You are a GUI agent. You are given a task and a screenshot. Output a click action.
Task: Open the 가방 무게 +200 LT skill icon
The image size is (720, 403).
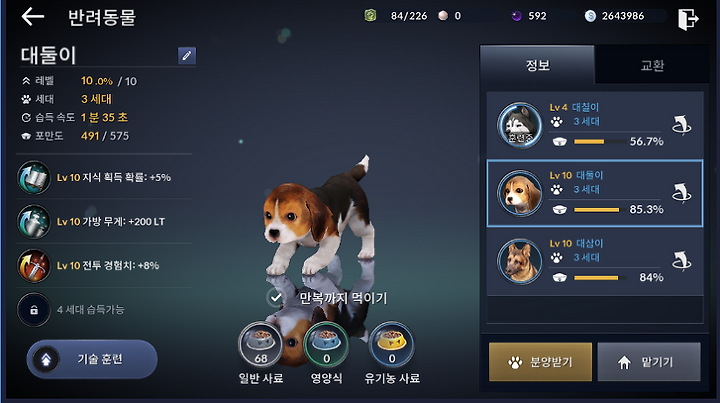click(34, 222)
